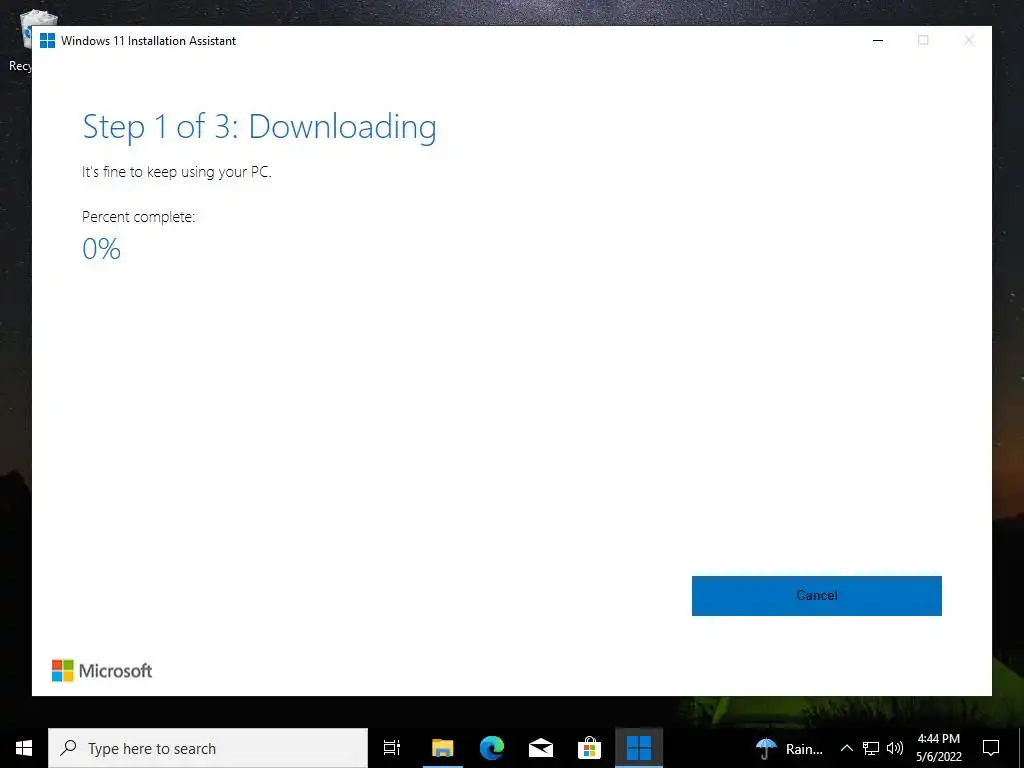Open the clock showing 4:44 PM
This screenshot has height=768, width=1024.
[938, 748]
